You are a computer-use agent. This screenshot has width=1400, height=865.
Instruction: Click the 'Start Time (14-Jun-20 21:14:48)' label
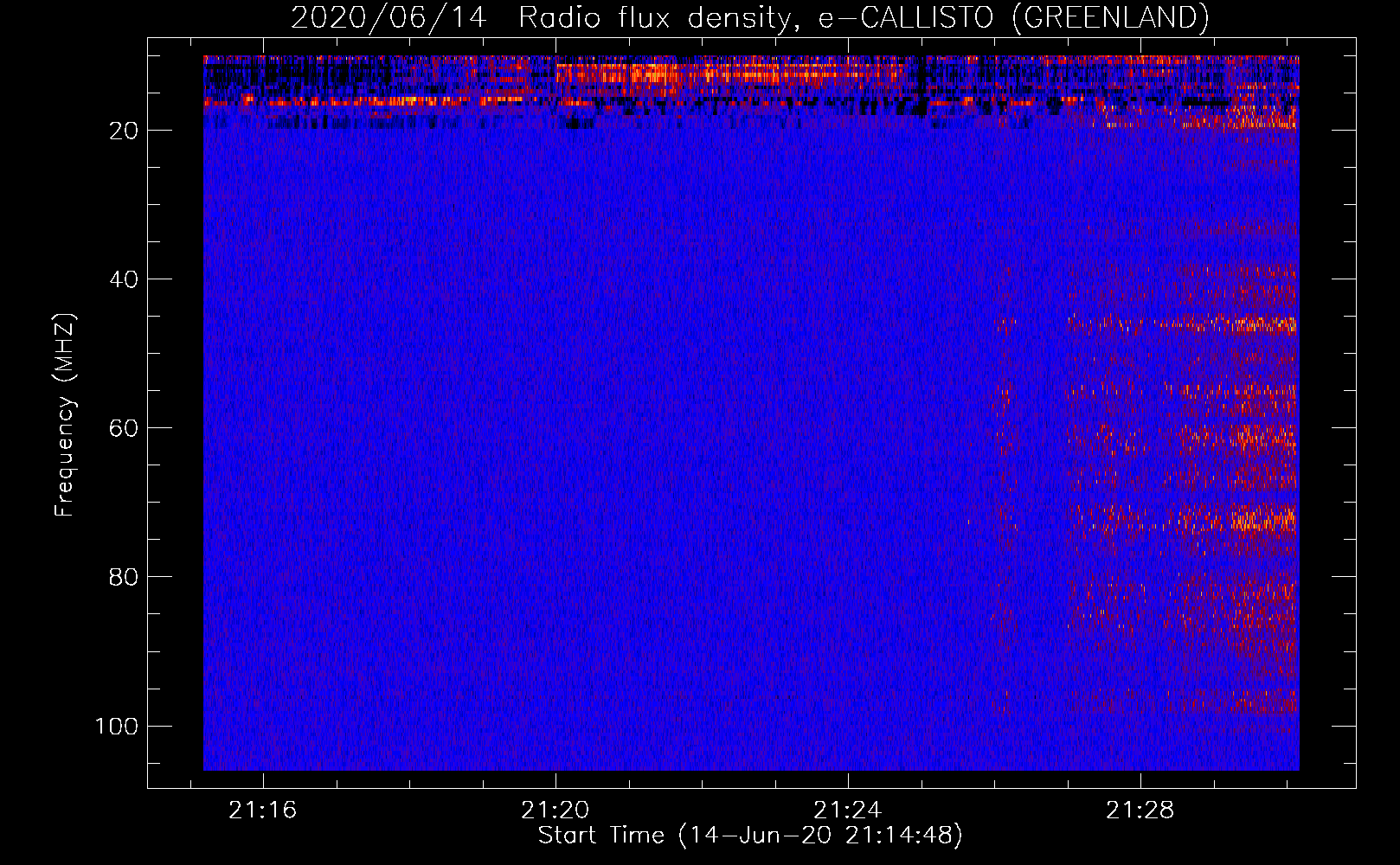[750, 836]
